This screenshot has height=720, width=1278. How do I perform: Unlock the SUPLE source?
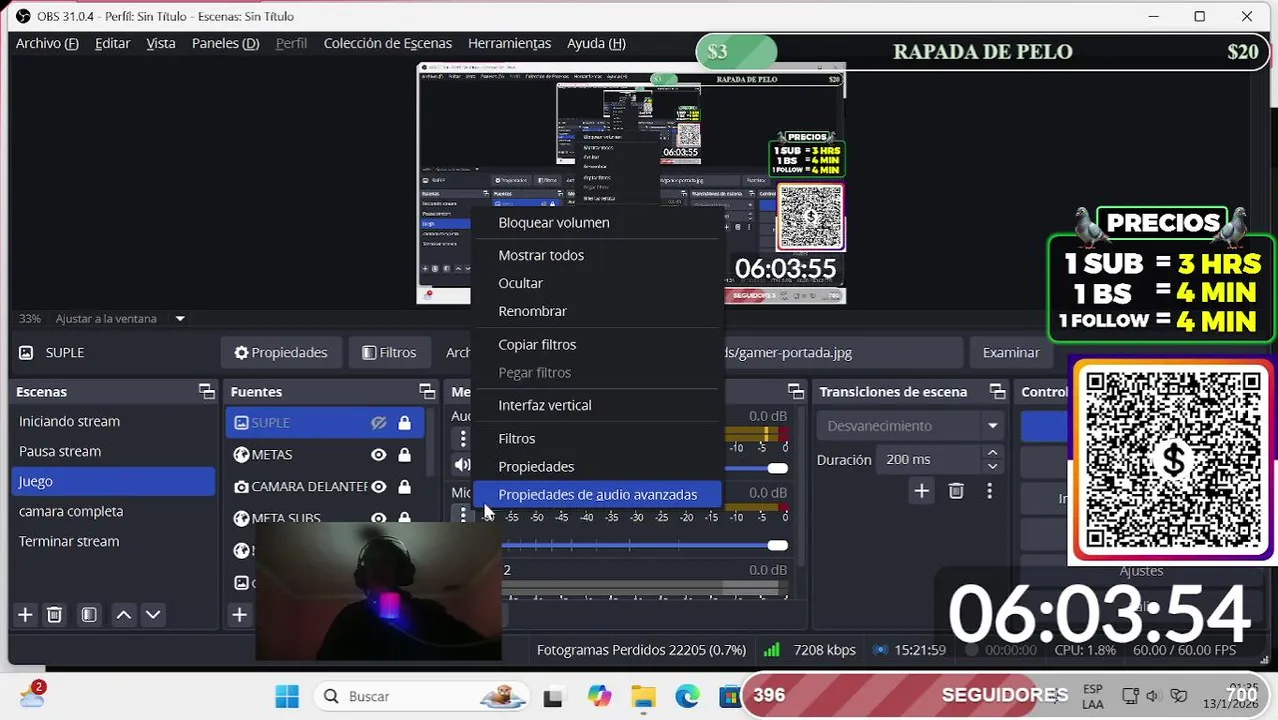[404, 423]
